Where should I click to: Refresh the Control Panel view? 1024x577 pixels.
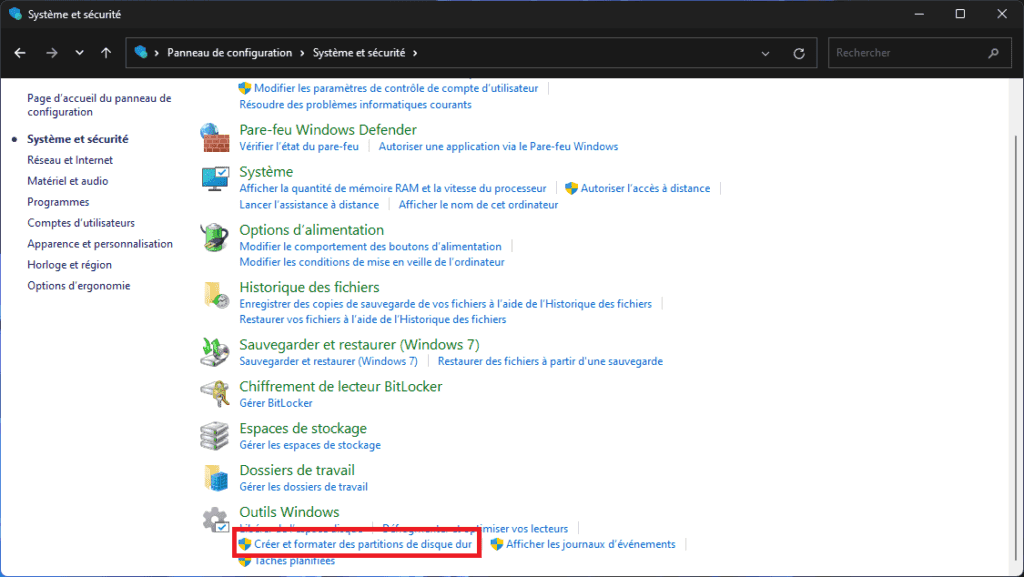(x=799, y=54)
